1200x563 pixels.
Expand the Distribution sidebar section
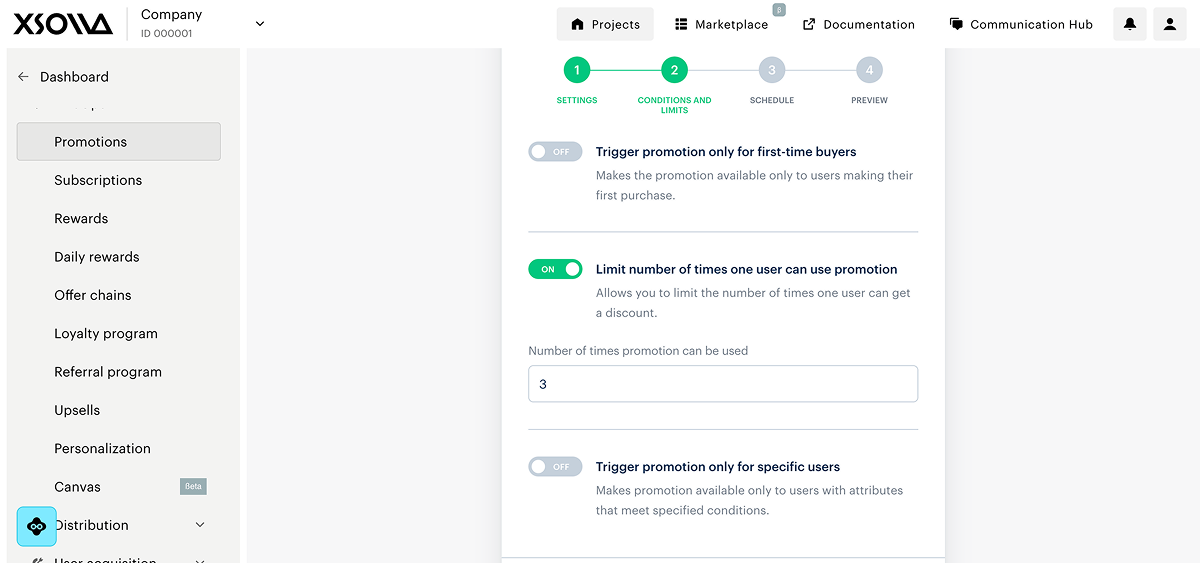click(200, 525)
